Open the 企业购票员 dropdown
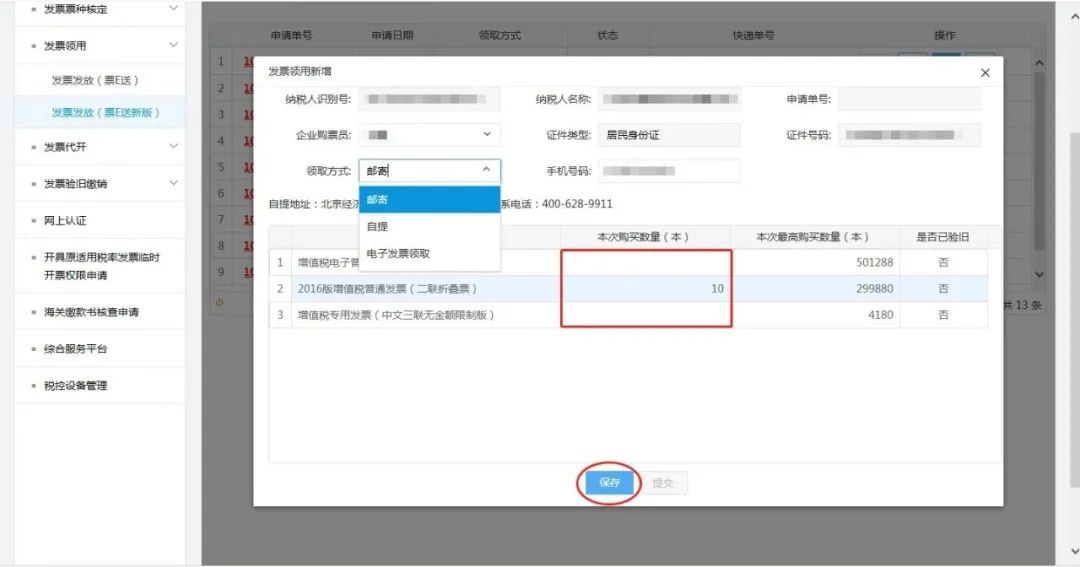The width and height of the screenshot is (1080, 567). coord(487,134)
